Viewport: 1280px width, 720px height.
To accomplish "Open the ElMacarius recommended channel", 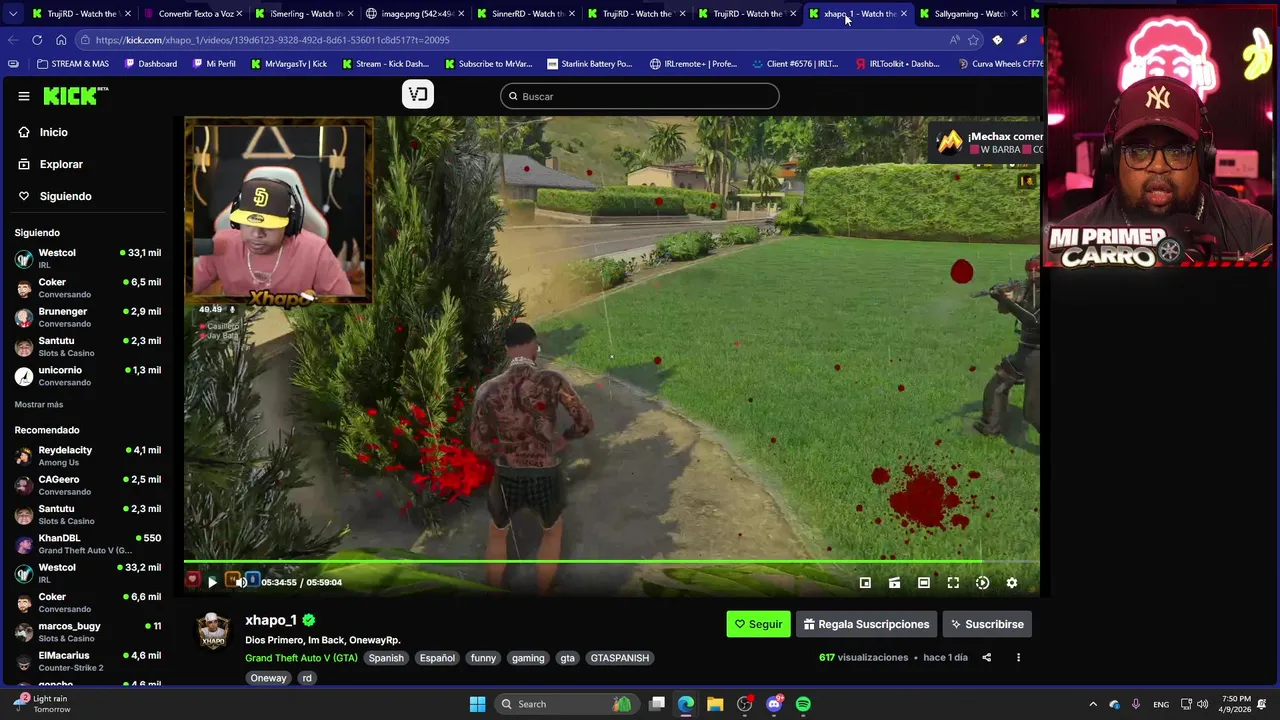I will (x=88, y=661).
